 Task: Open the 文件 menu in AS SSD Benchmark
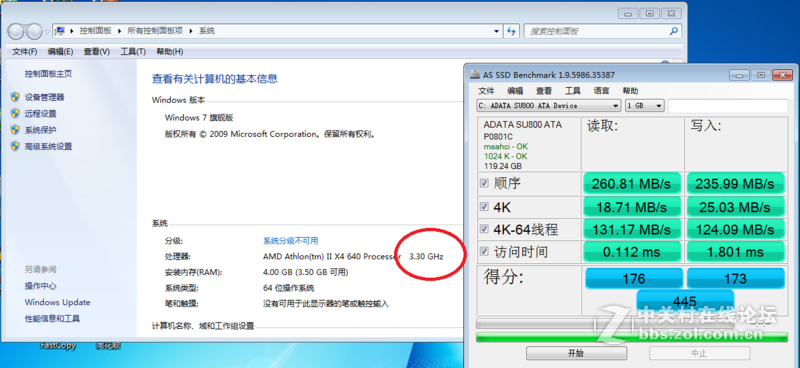(486, 91)
